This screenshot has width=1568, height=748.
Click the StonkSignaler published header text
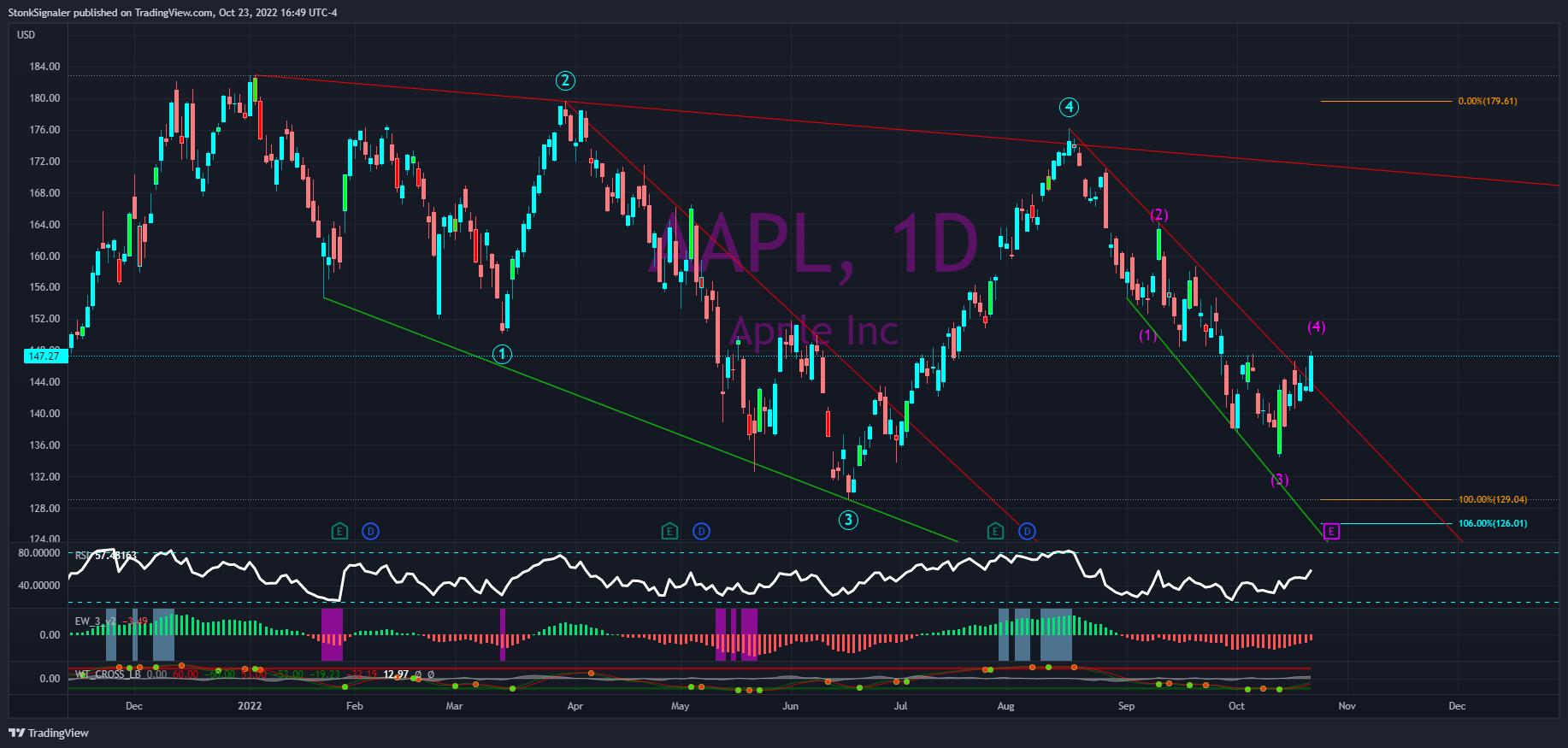point(173,13)
